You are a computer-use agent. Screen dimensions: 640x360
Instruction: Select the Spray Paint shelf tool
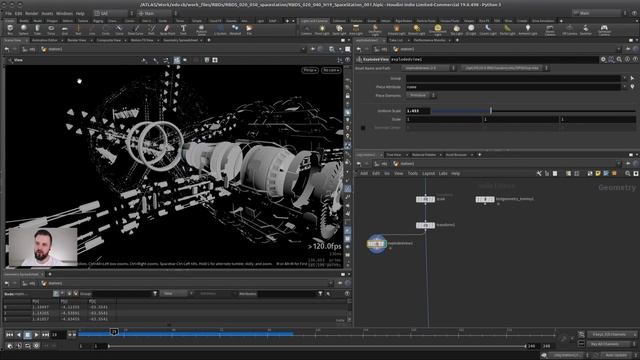(x=167, y=29)
